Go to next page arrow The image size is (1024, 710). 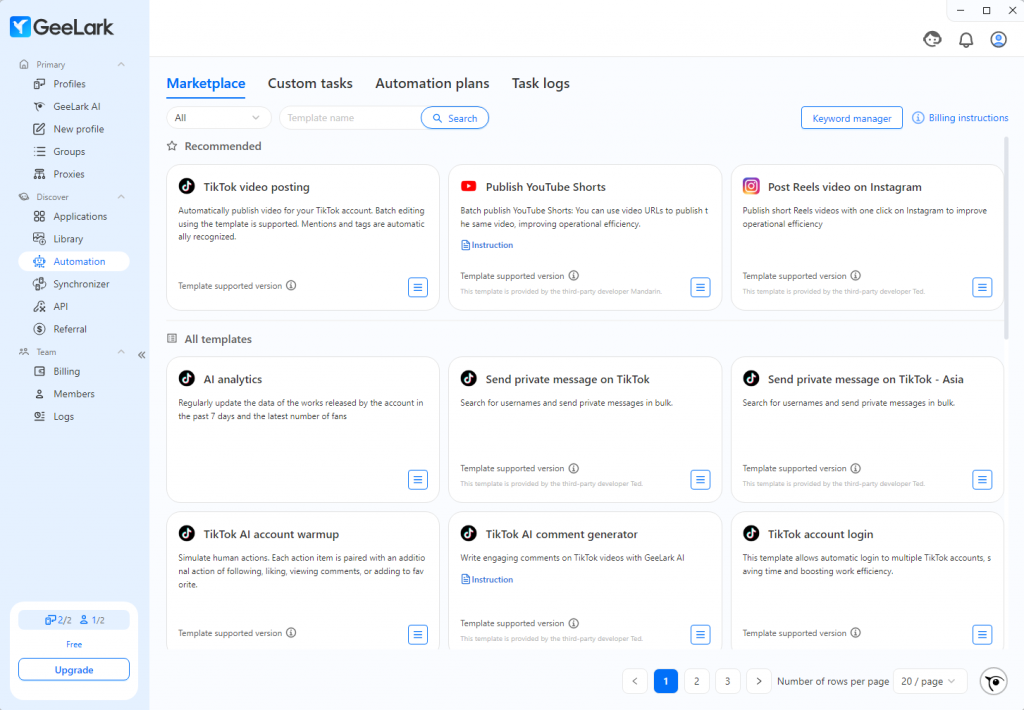tap(758, 681)
